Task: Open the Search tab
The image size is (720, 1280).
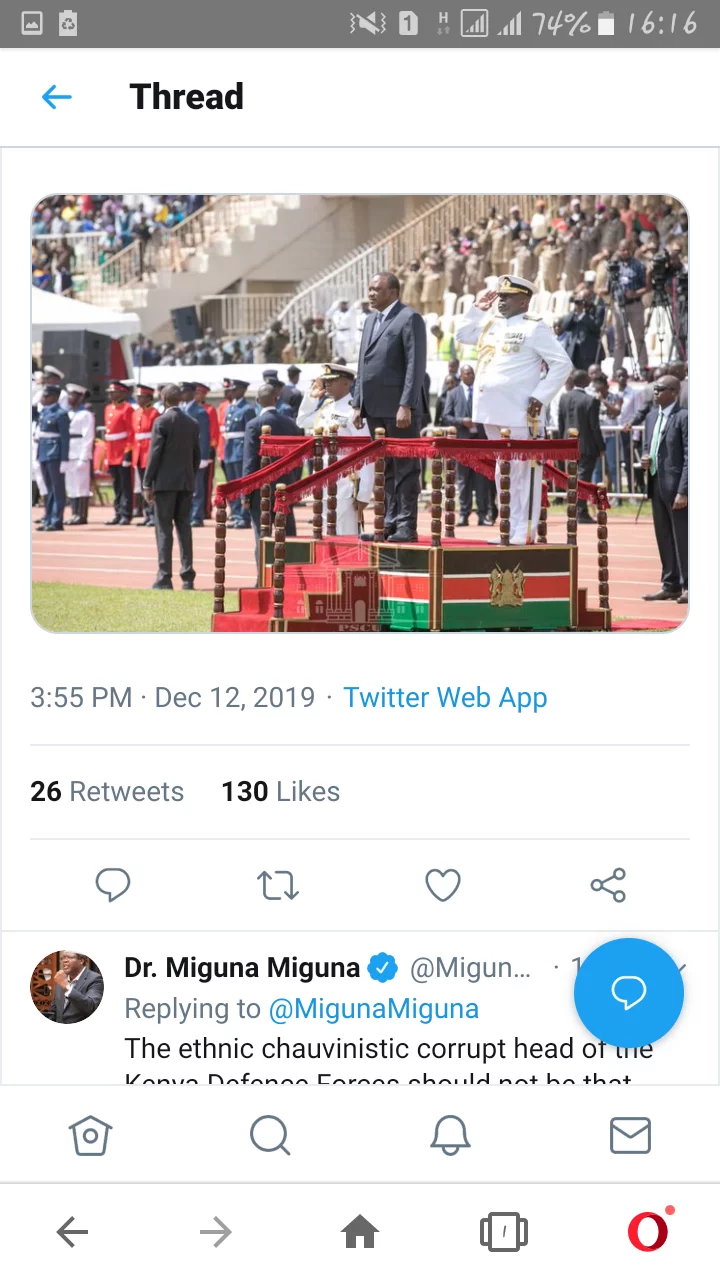Action: click(x=270, y=1135)
